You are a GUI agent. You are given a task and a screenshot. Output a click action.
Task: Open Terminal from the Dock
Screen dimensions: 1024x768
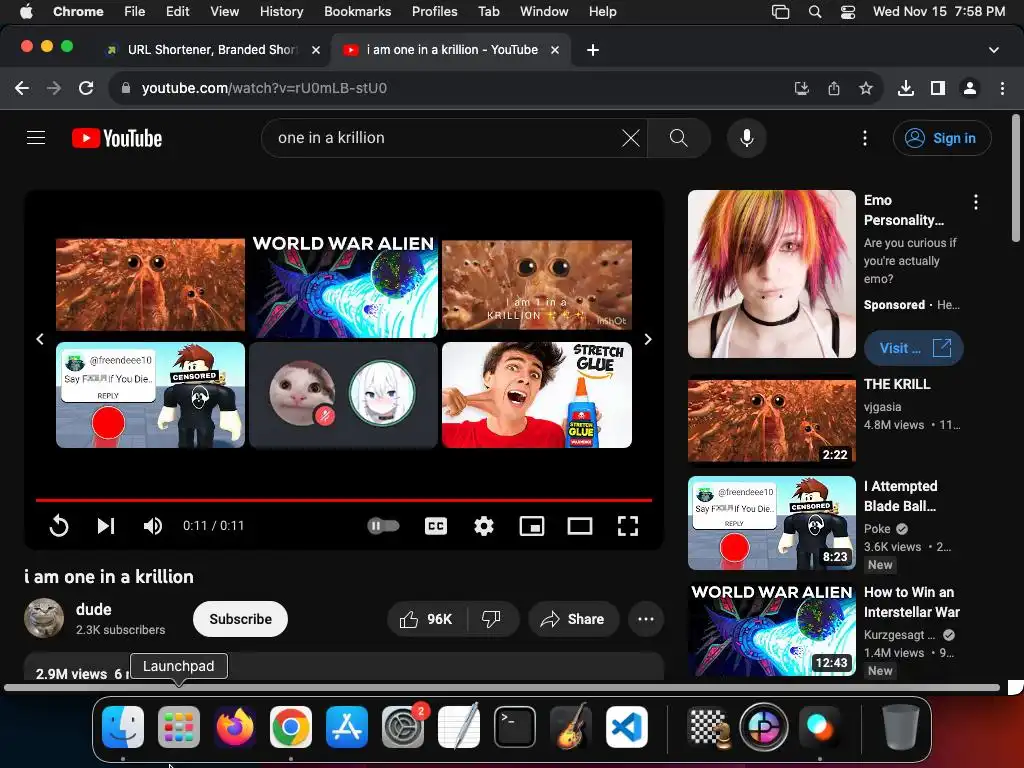pyautogui.click(x=515, y=727)
